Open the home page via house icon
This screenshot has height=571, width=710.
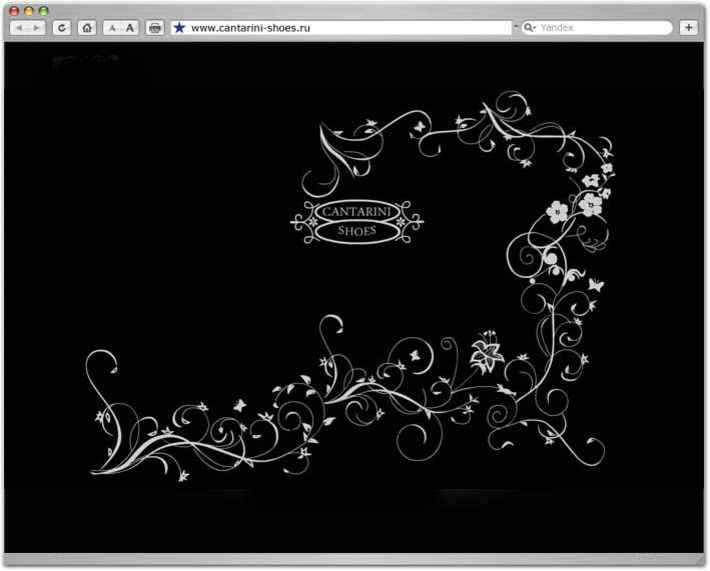87,28
